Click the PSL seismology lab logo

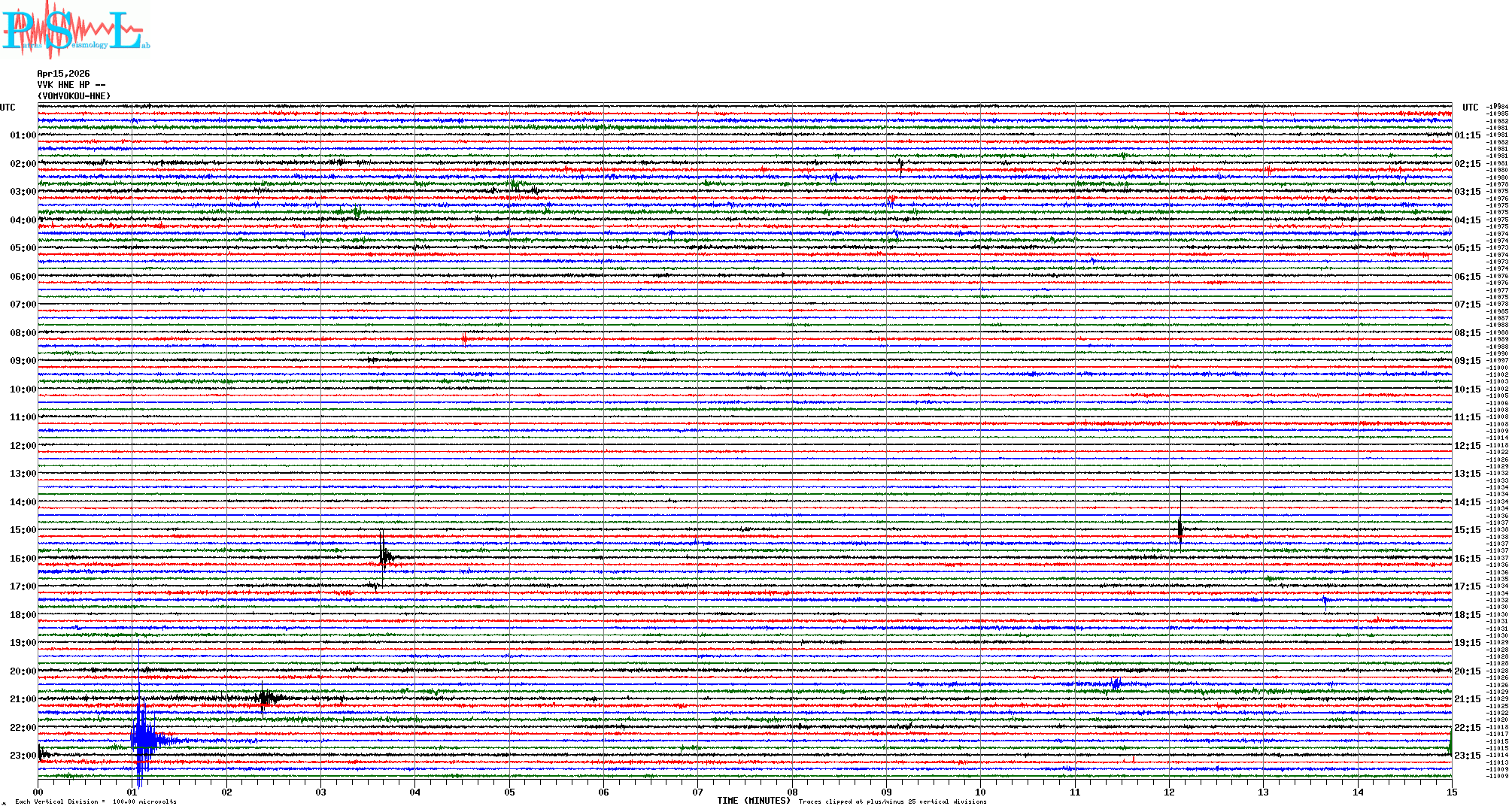[74, 30]
